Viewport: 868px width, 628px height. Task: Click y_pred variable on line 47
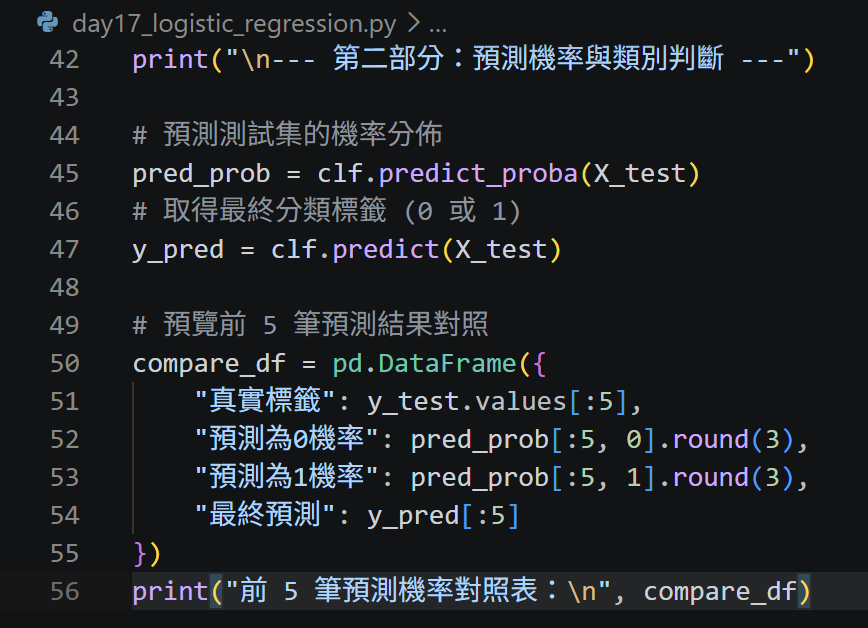coord(178,250)
